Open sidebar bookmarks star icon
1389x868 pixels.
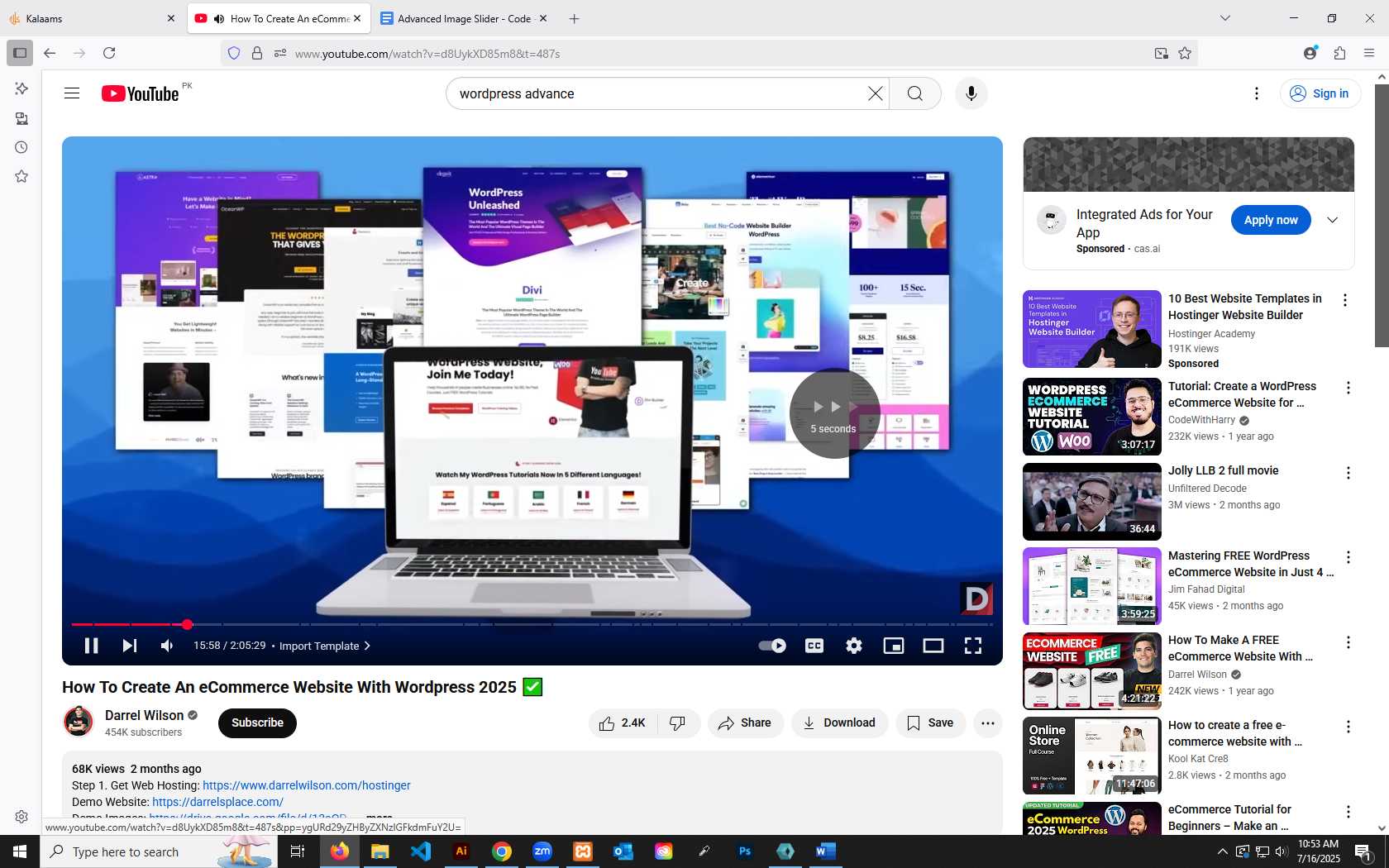pos(21,176)
